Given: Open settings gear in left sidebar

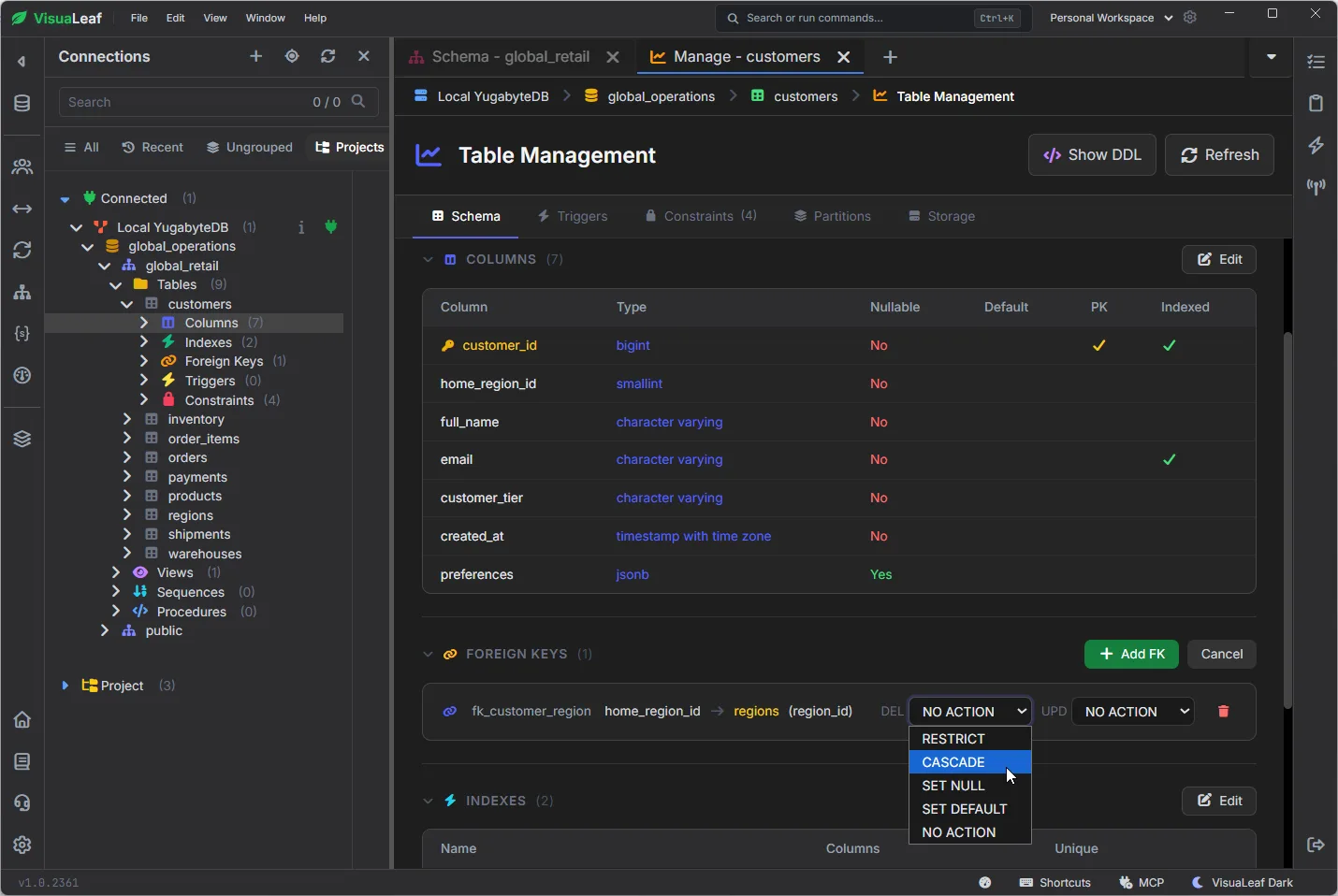Looking at the screenshot, I should [22, 845].
